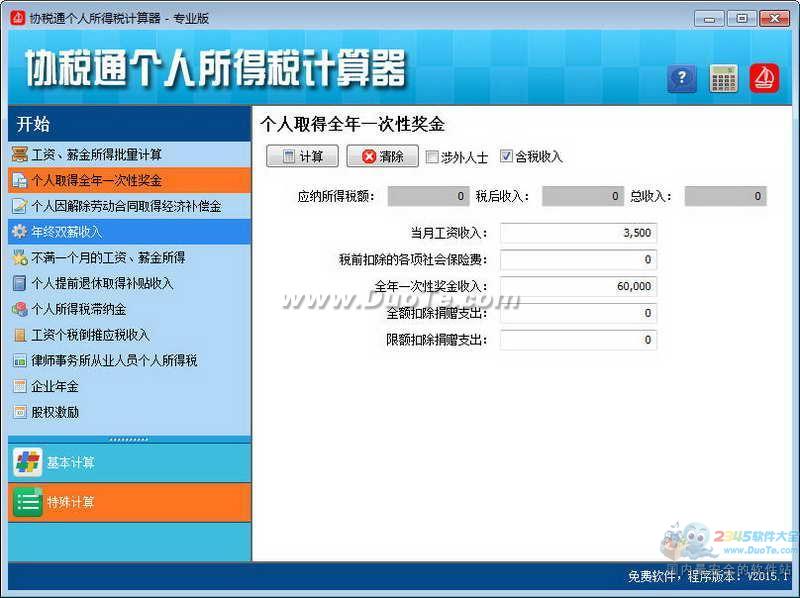The height and width of the screenshot is (598, 800).
Task: Click the 限额扣除捐赠支出 input field
Action: click(x=579, y=340)
